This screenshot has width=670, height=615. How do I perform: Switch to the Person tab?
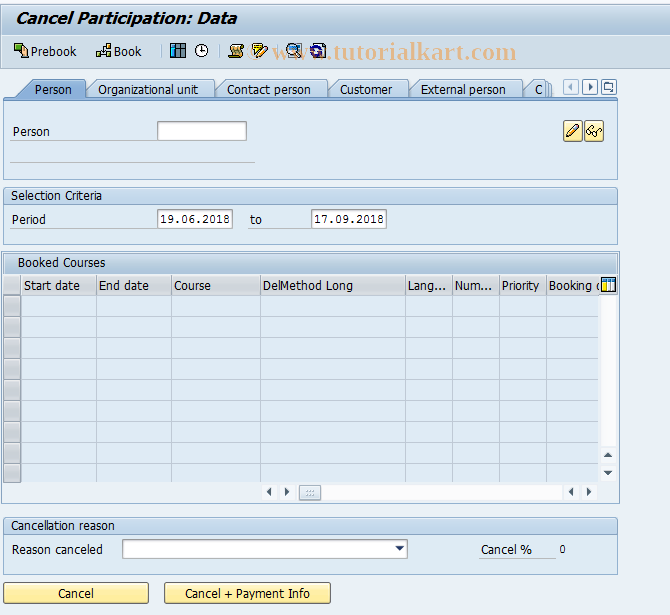point(53,90)
